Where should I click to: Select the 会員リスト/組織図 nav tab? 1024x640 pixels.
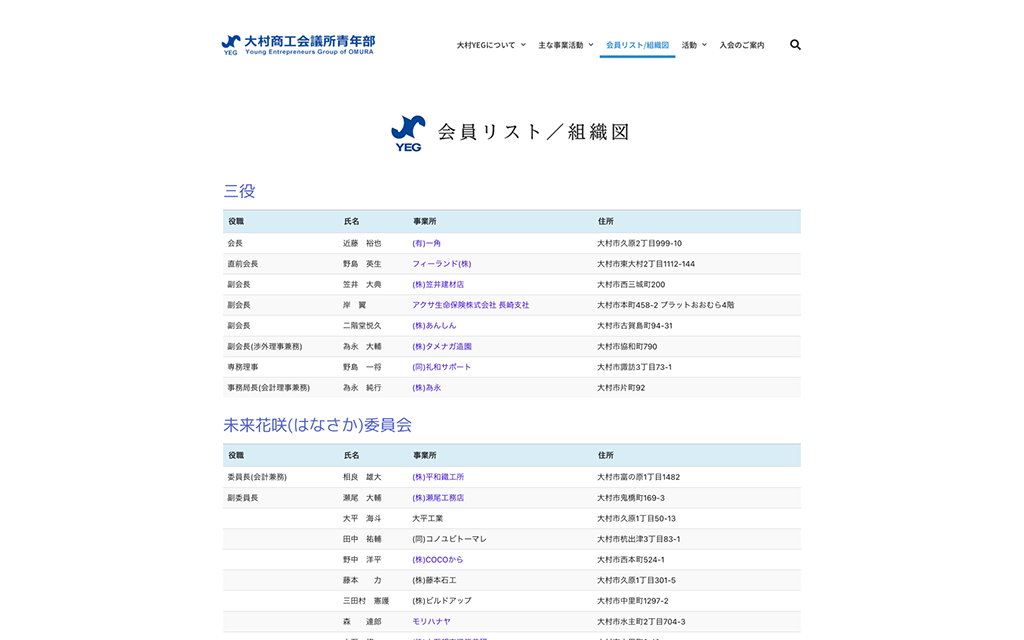637,45
